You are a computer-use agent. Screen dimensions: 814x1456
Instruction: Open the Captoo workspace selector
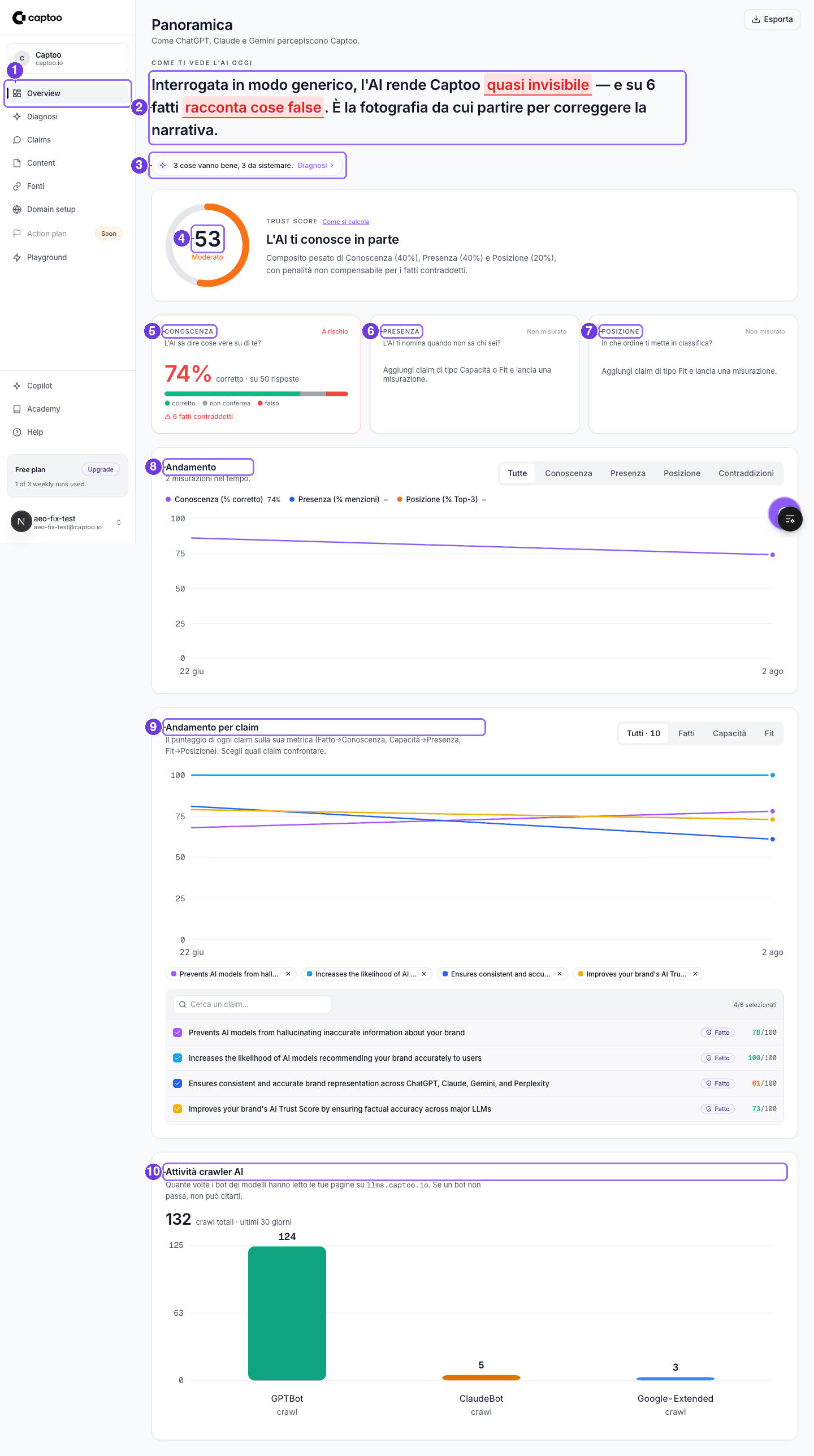click(x=67, y=58)
